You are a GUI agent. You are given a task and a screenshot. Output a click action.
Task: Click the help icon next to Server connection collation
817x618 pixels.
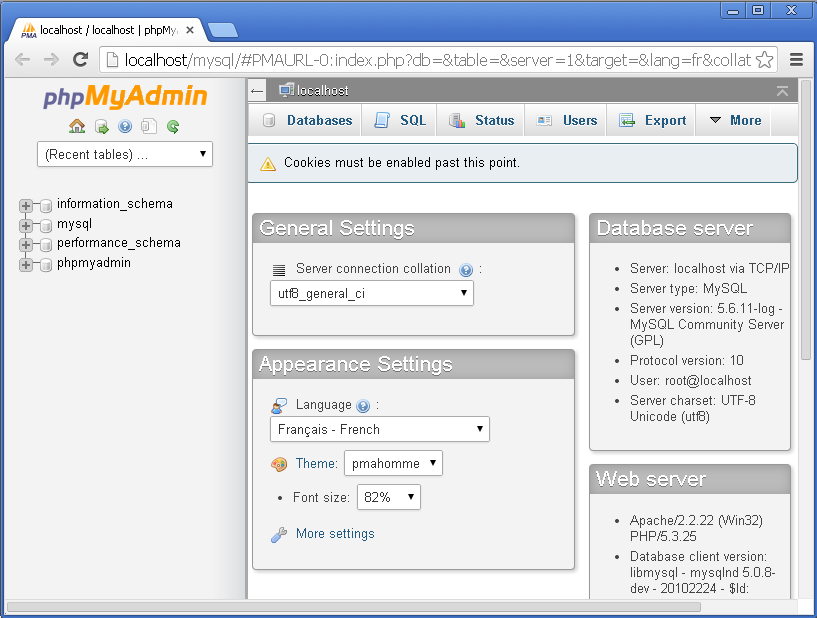pos(466,270)
